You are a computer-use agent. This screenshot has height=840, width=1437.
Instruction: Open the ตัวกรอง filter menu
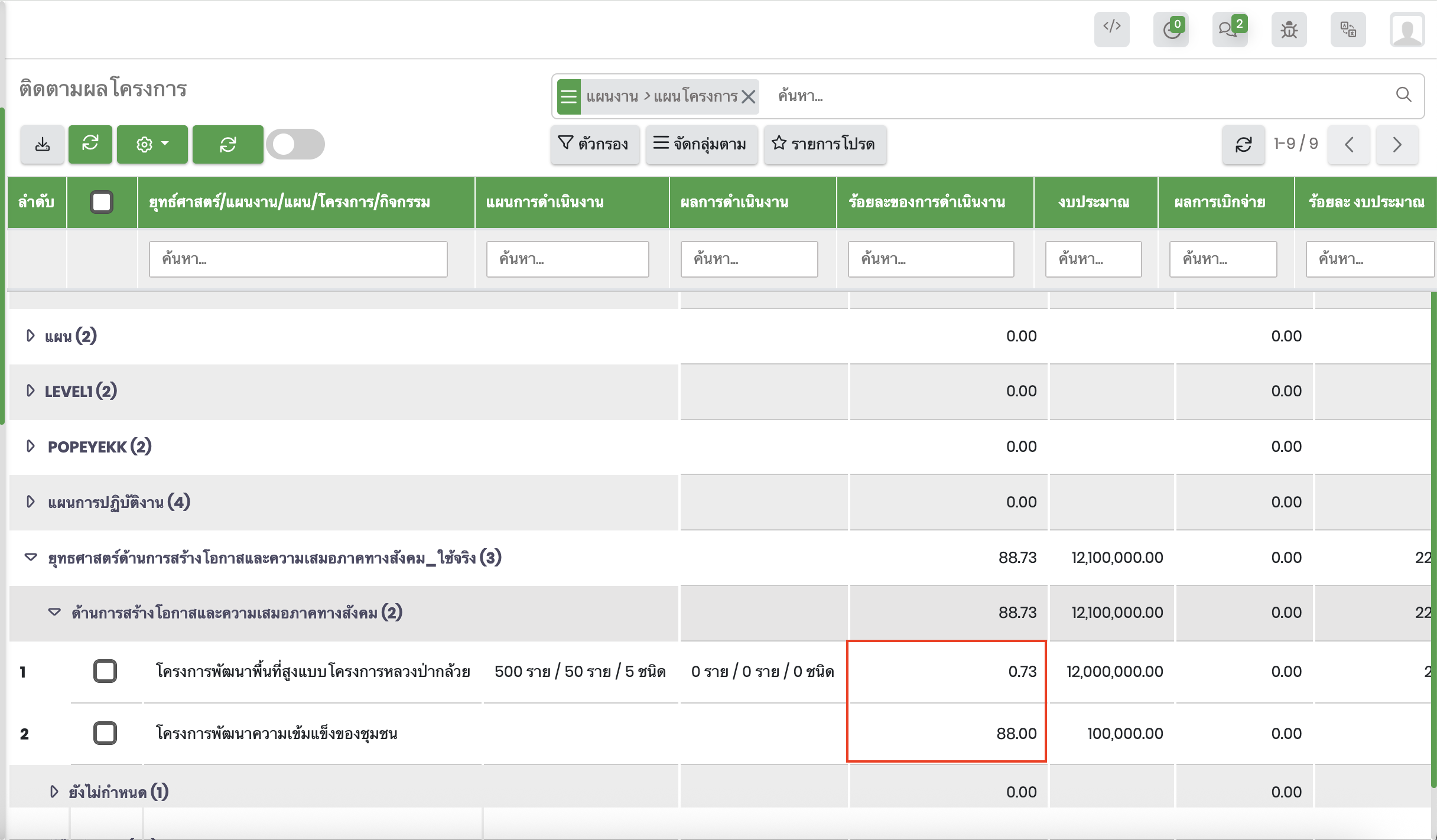(x=594, y=144)
